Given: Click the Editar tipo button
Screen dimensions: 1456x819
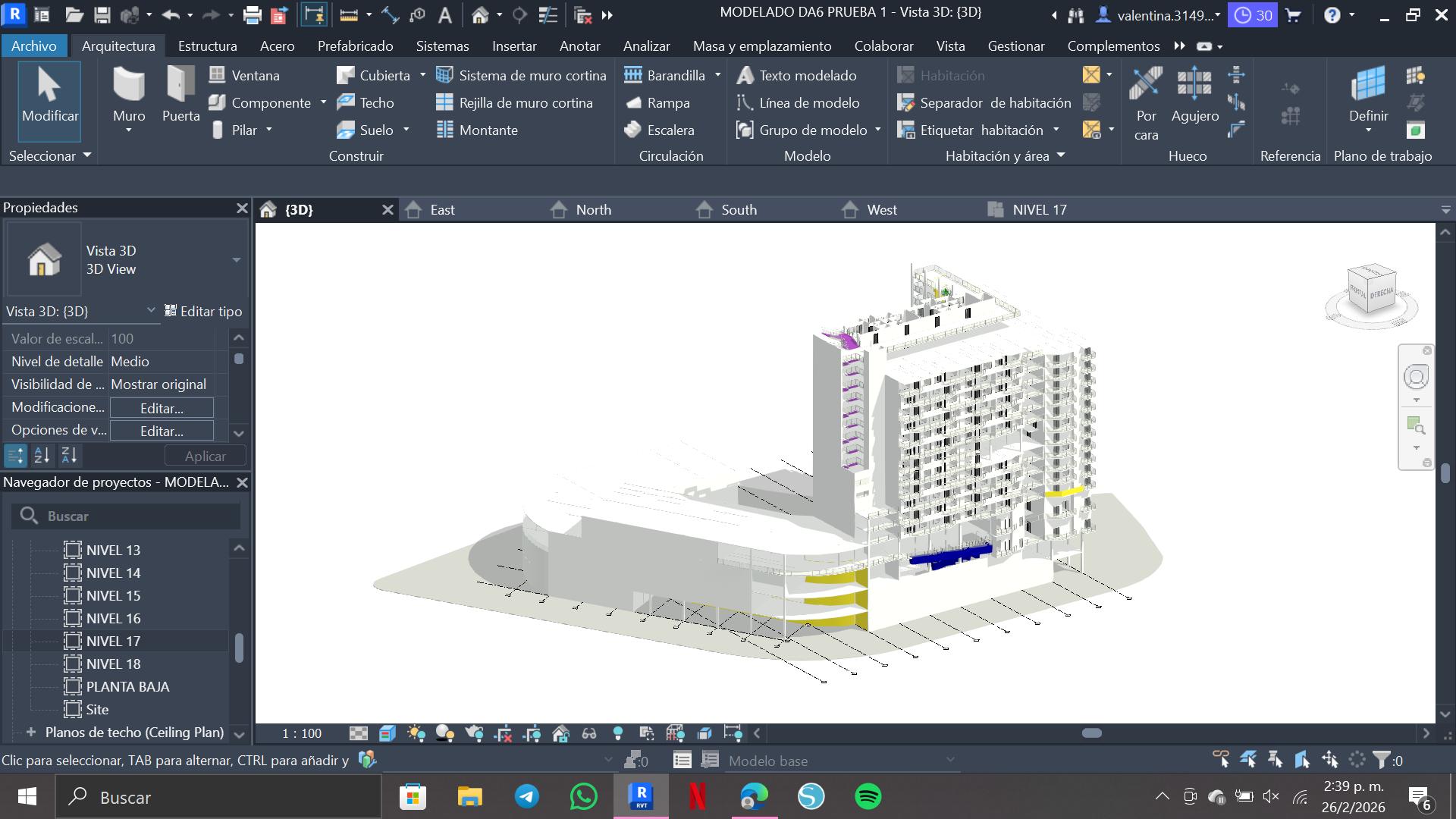Looking at the screenshot, I should 203,312.
